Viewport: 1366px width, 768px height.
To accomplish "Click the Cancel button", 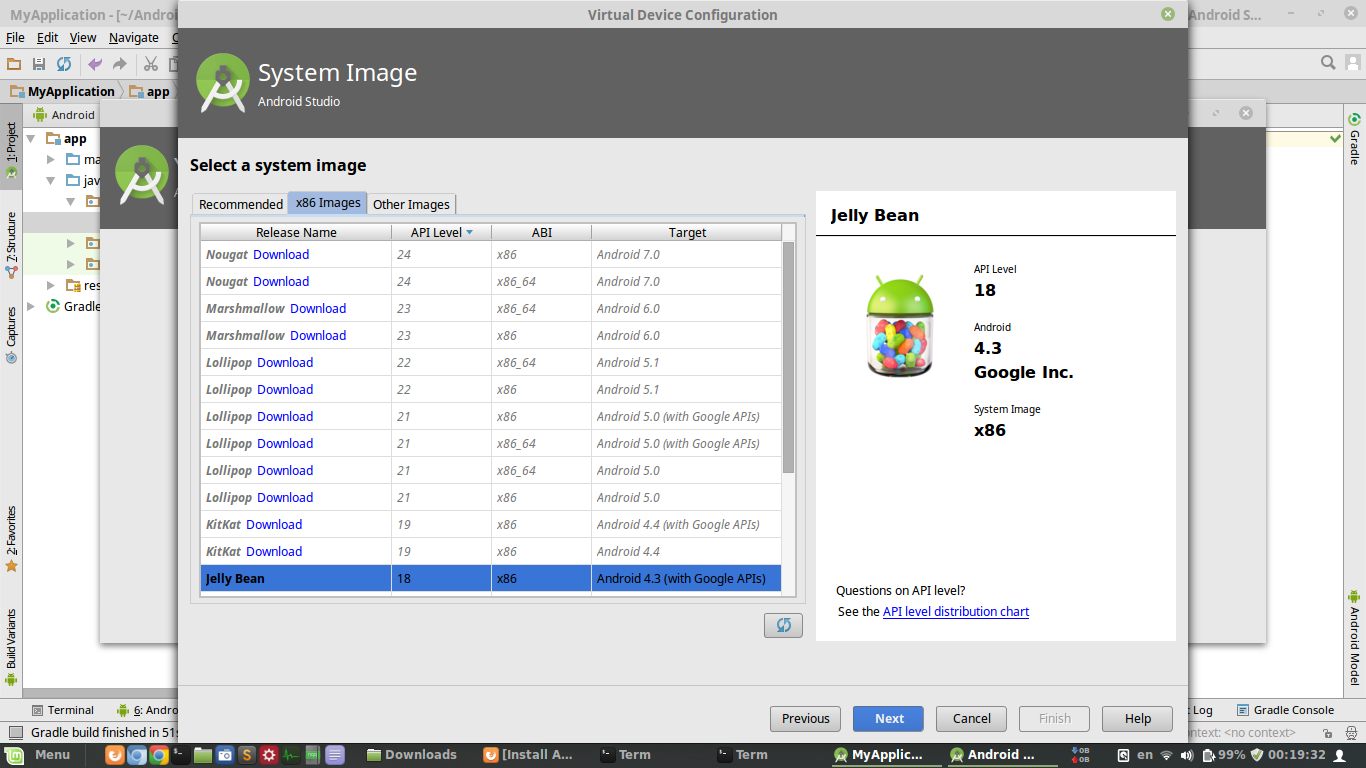I will pyautogui.click(x=971, y=718).
